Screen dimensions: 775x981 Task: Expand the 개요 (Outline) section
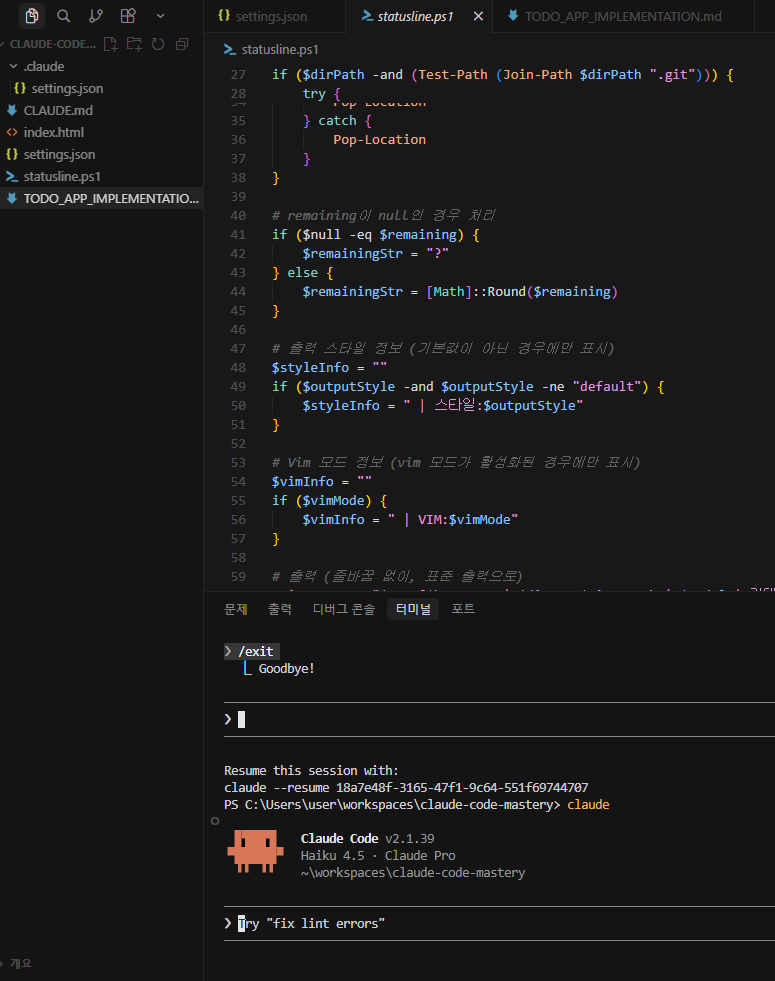(x=19, y=963)
